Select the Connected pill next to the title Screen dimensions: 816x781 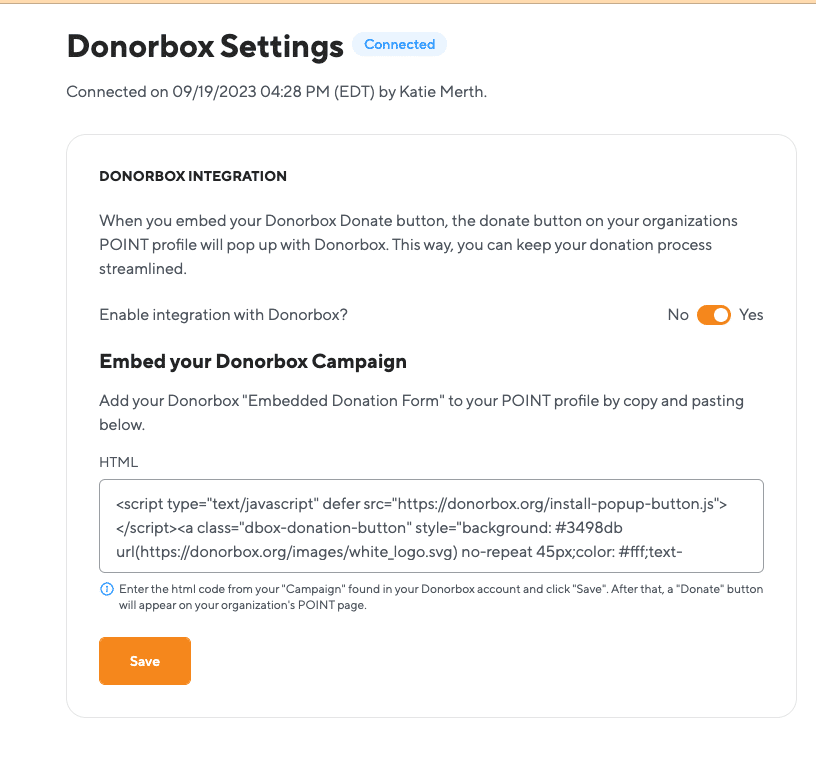click(399, 44)
